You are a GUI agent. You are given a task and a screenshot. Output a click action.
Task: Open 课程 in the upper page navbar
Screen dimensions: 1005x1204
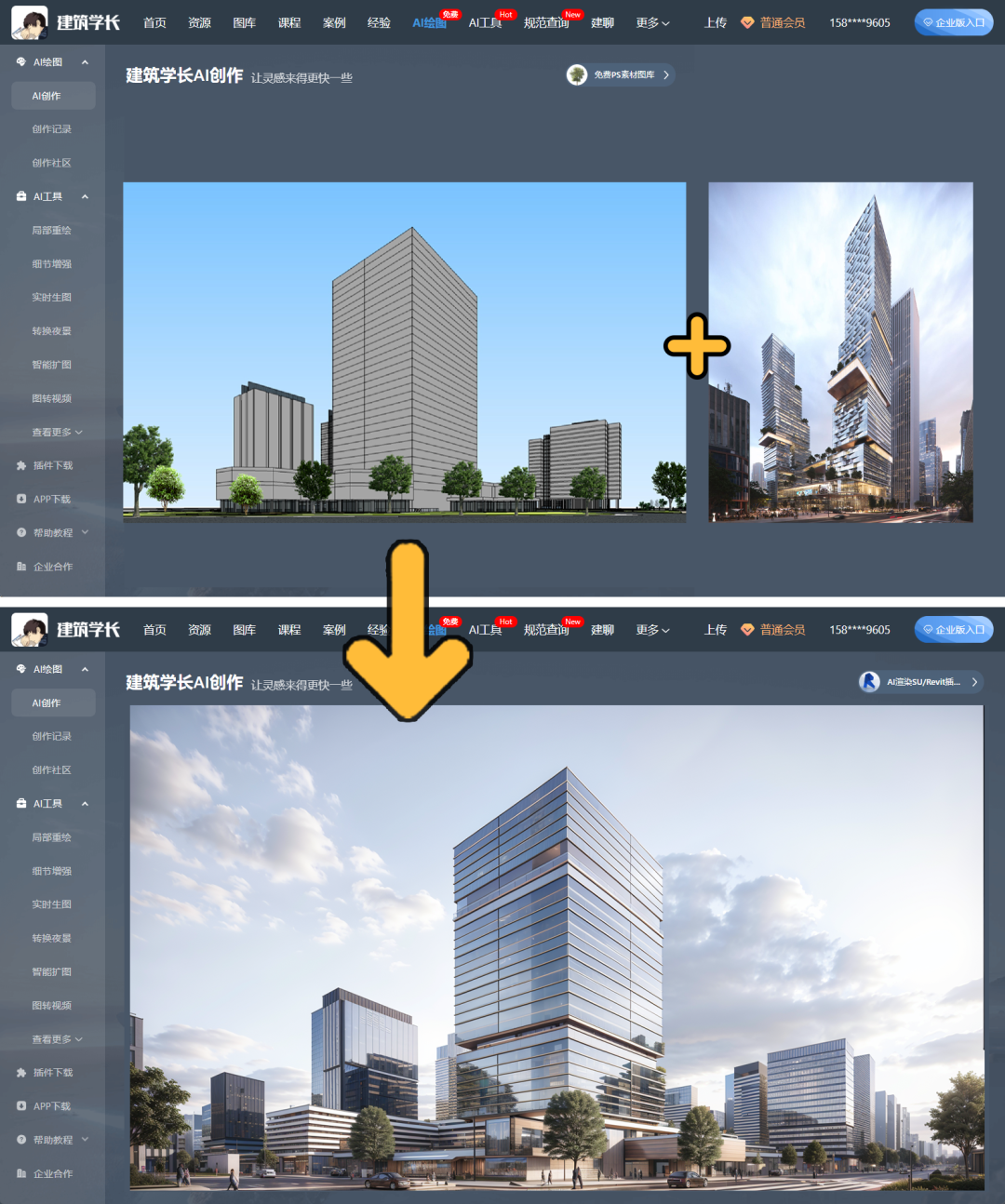coord(289,22)
